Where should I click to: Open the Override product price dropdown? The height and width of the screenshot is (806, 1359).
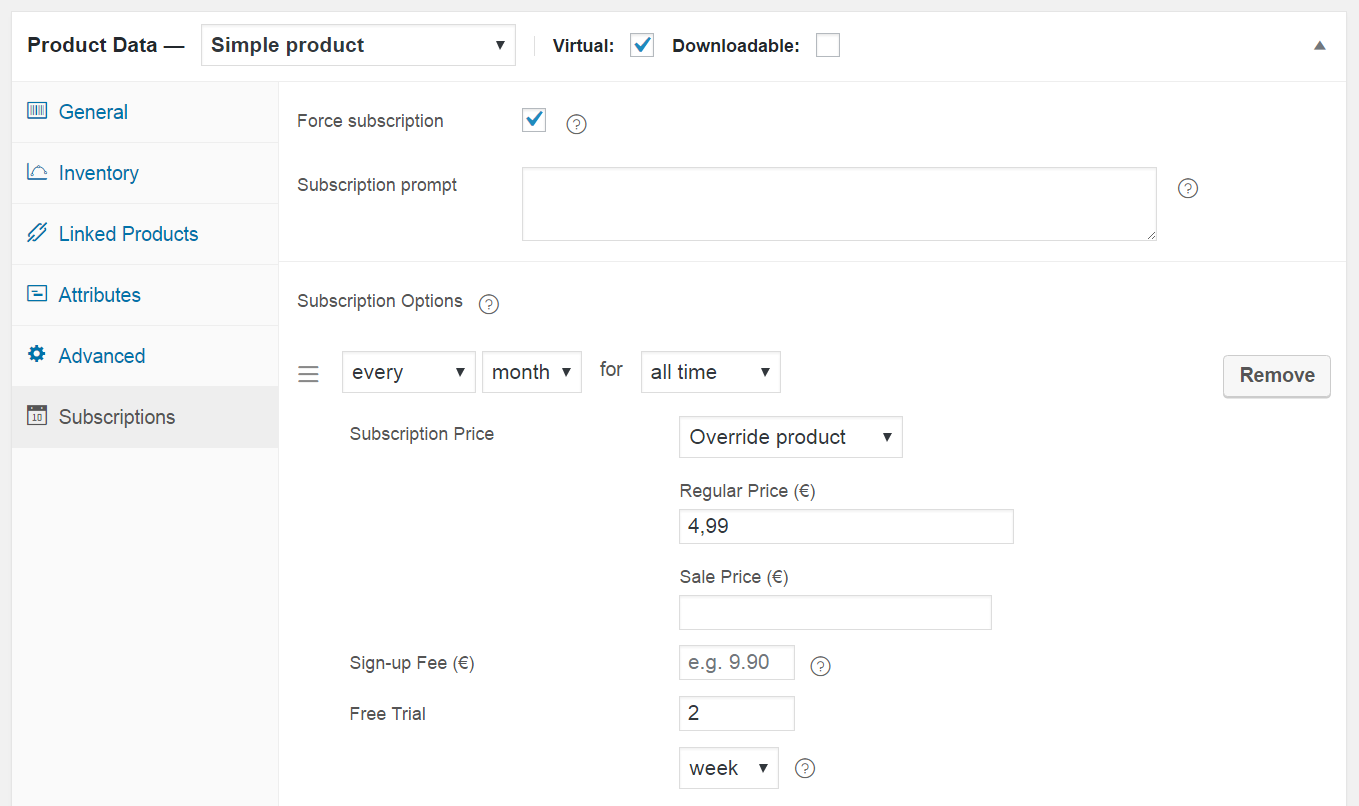(x=790, y=437)
